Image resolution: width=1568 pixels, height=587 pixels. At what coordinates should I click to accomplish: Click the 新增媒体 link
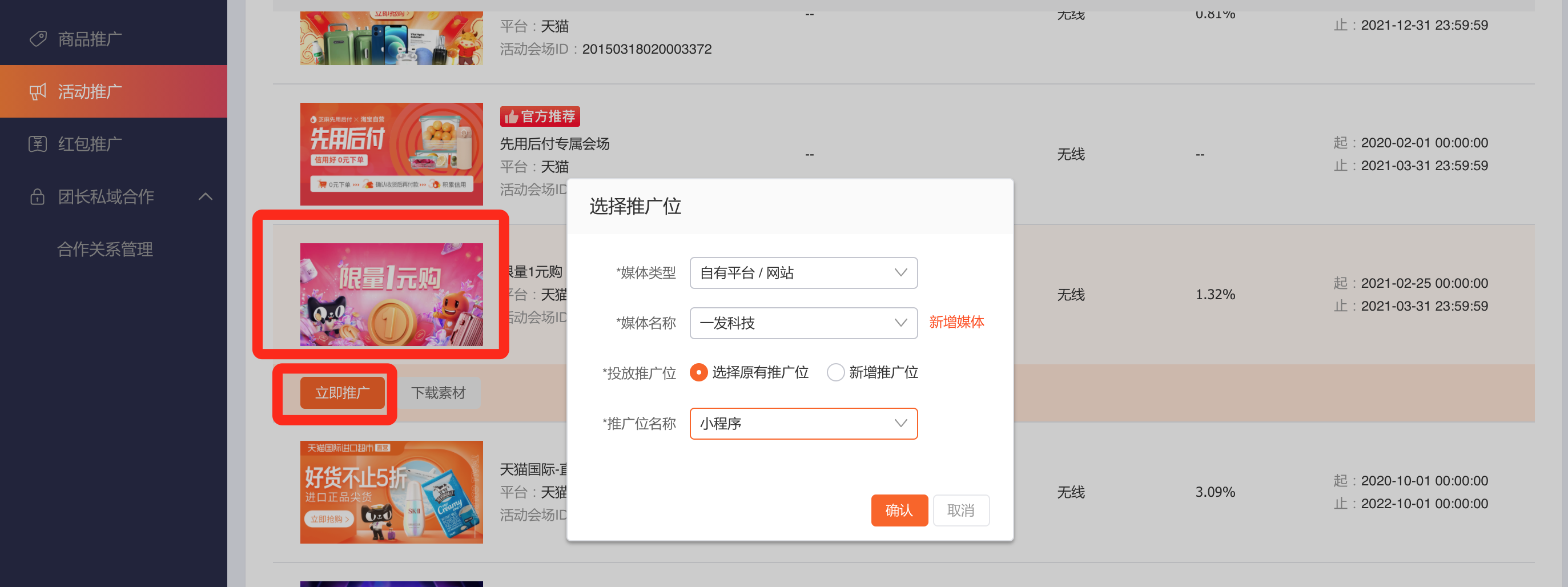click(x=956, y=322)
